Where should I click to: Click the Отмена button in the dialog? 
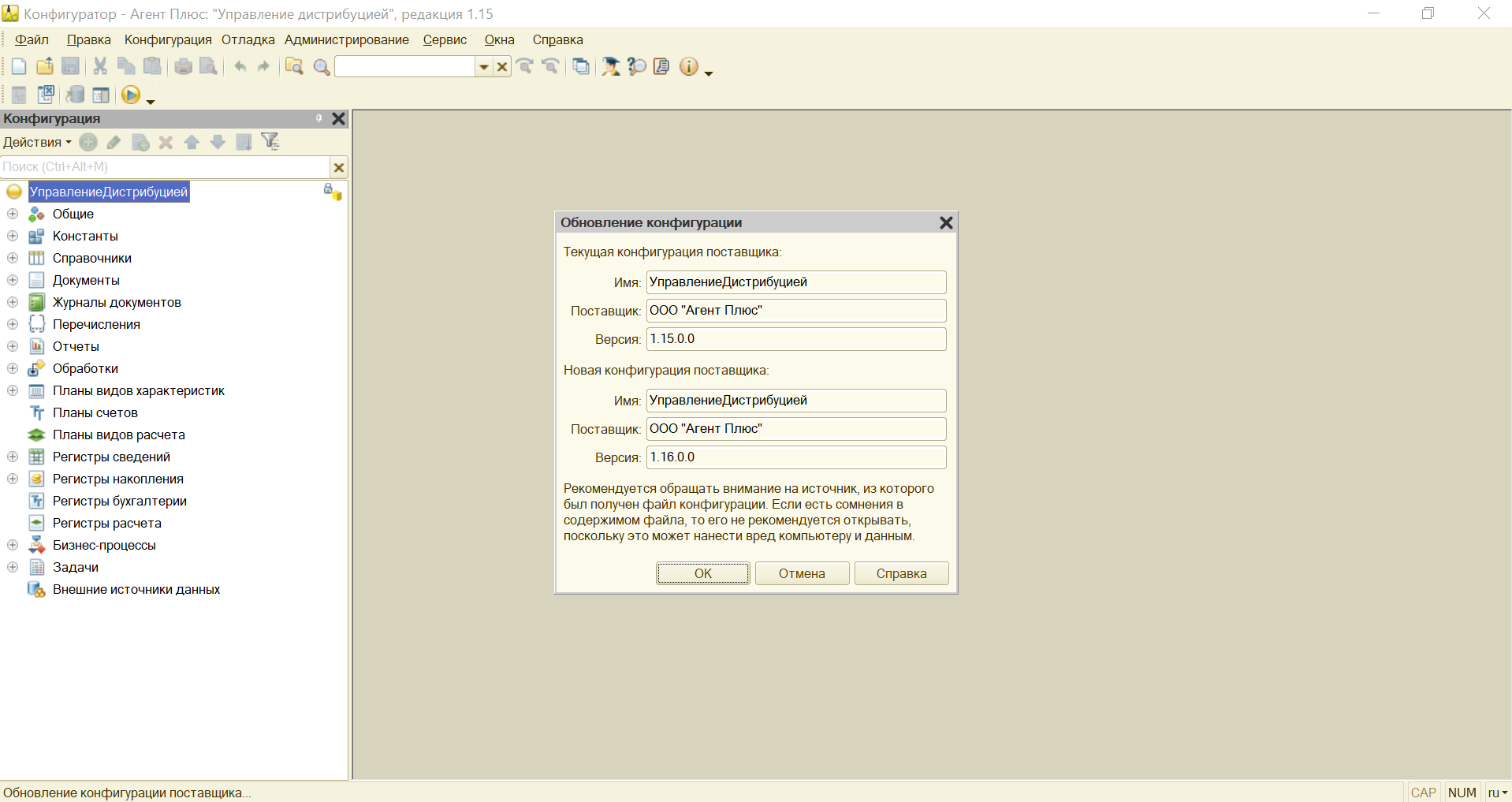803,573
